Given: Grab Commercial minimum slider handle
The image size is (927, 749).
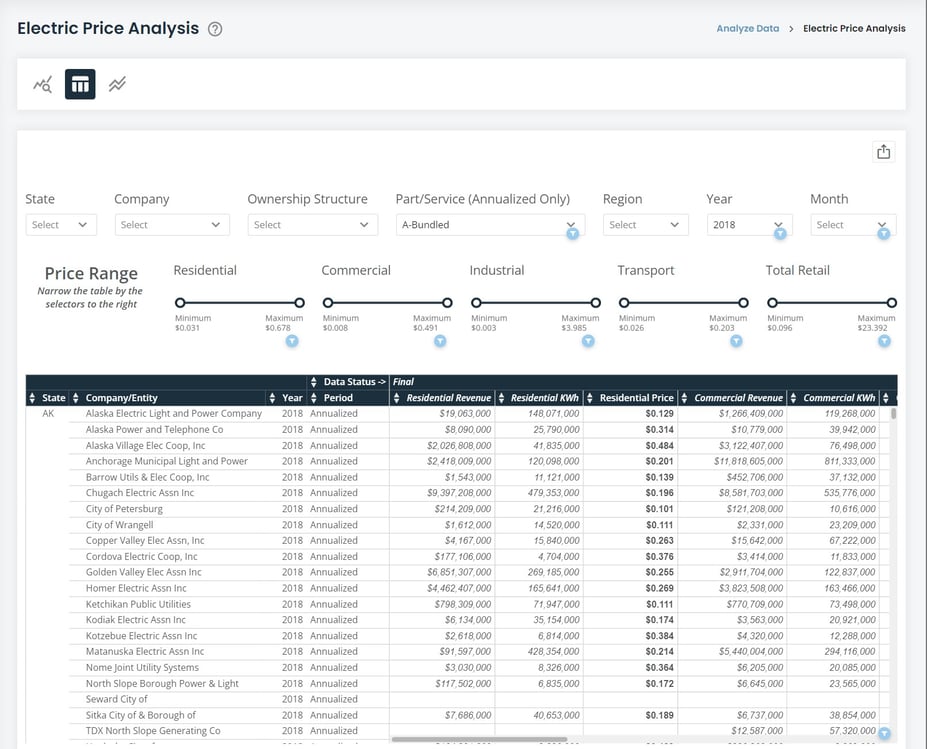Looking at the screenshot, I should (x=328, y=303).
